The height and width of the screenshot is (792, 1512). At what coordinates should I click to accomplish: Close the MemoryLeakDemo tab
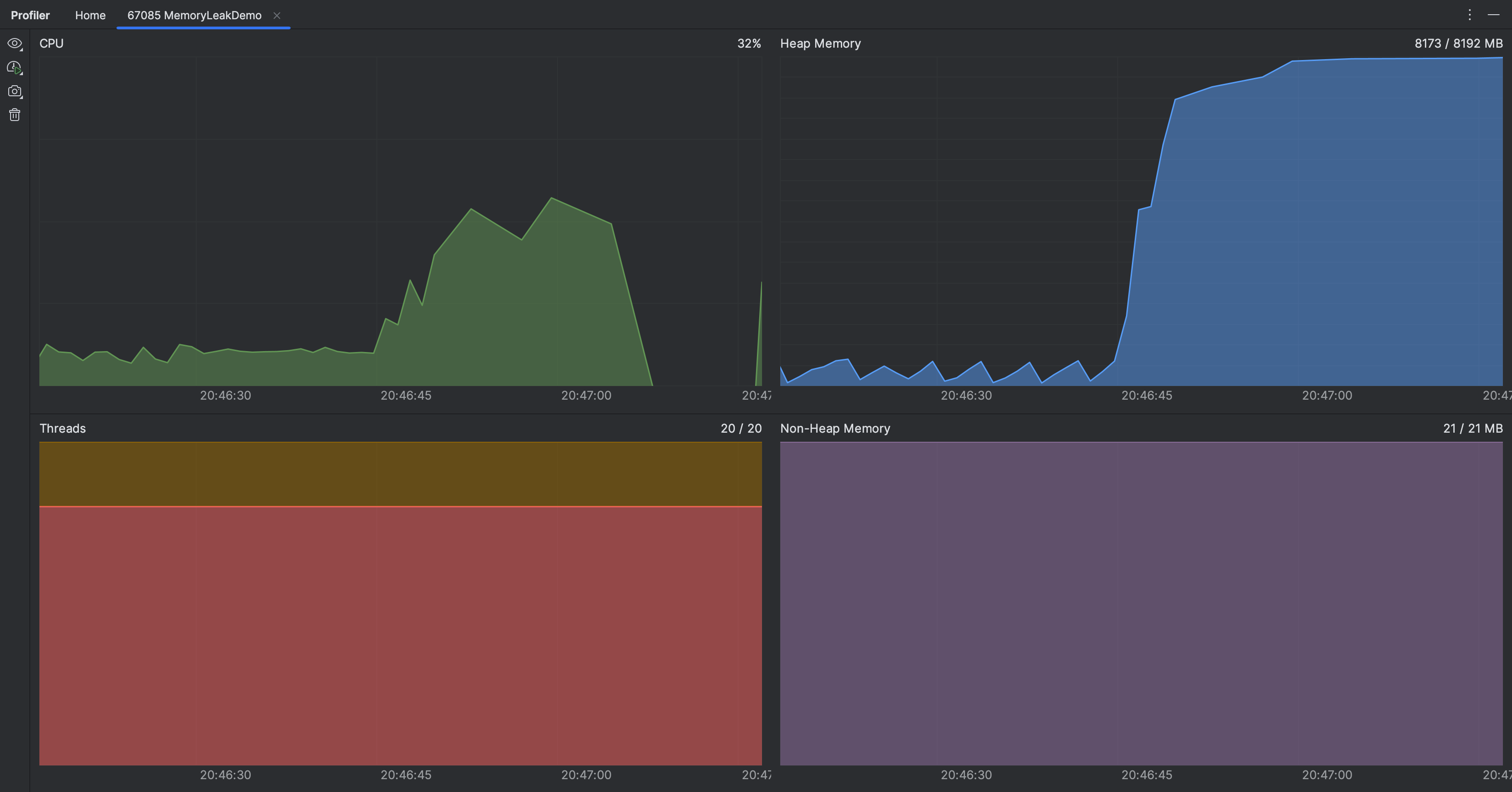tap(276, 15)
